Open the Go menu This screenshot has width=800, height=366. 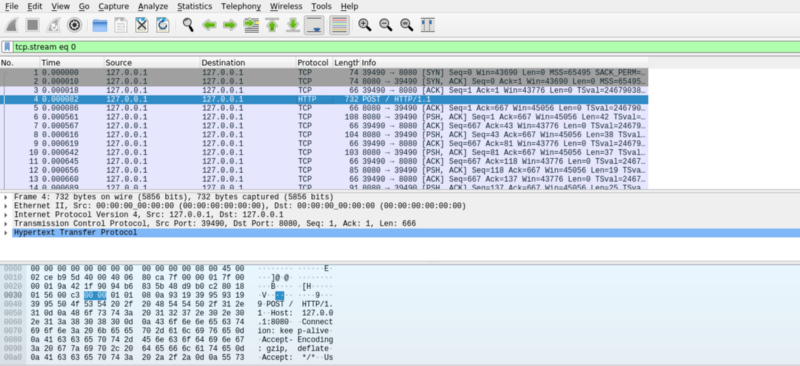(84, 7)
